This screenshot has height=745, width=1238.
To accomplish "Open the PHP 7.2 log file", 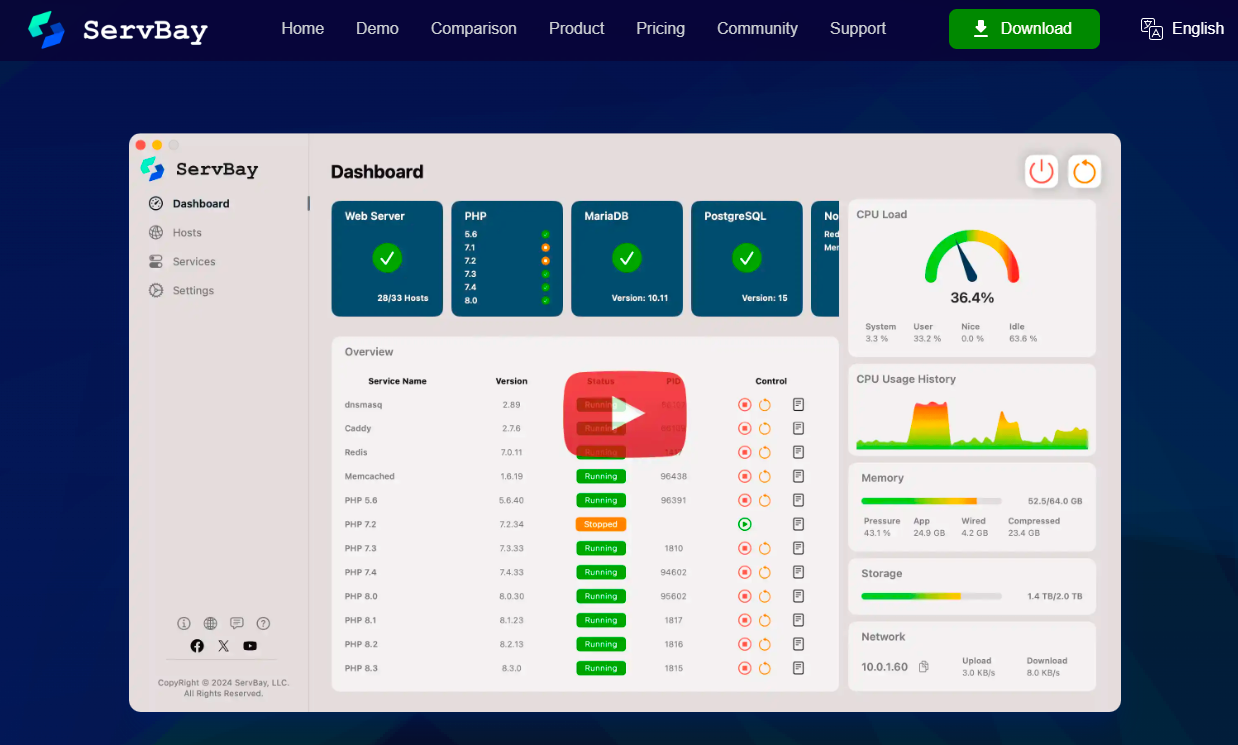I will coord(798,524).
